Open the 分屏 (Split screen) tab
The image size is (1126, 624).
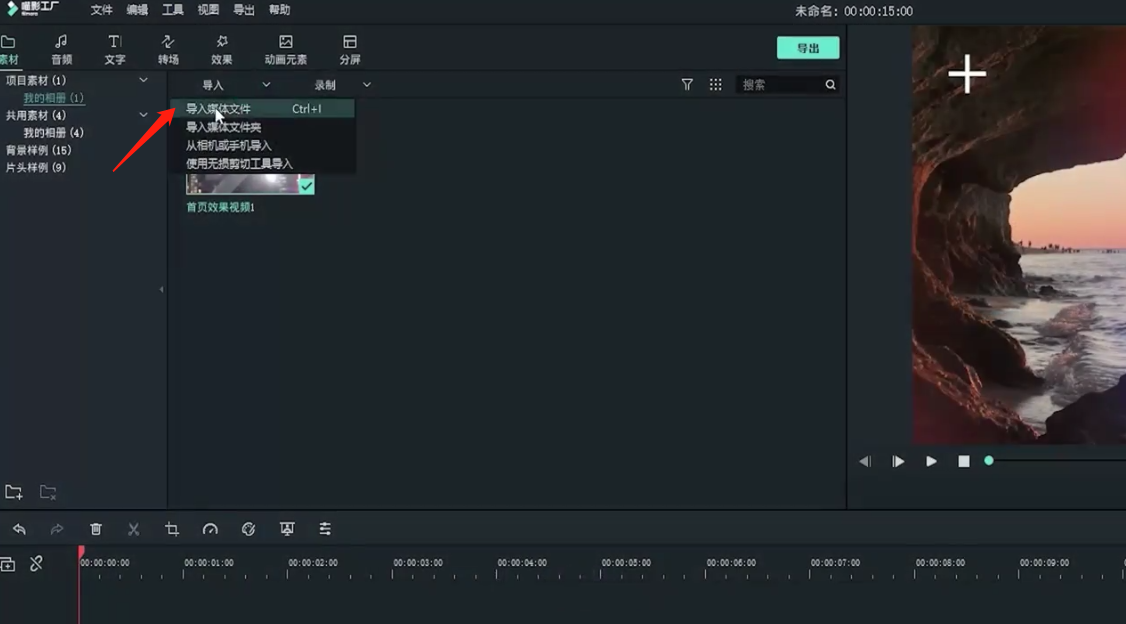click(350, 50)
